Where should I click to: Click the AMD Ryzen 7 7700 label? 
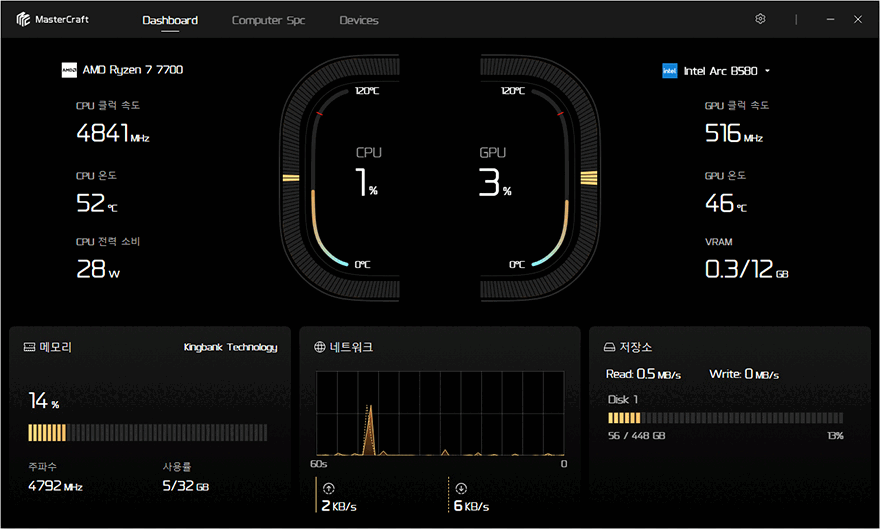[133, 70]
